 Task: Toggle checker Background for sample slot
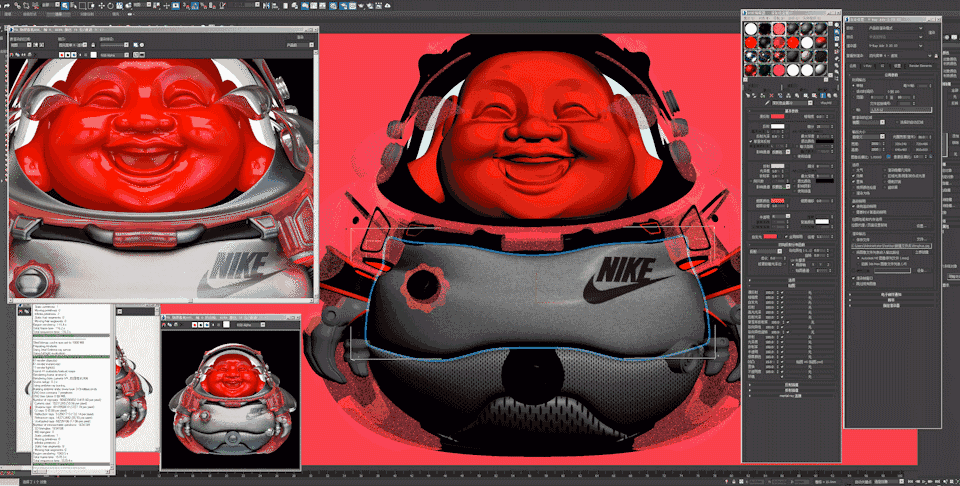point(837,39)
